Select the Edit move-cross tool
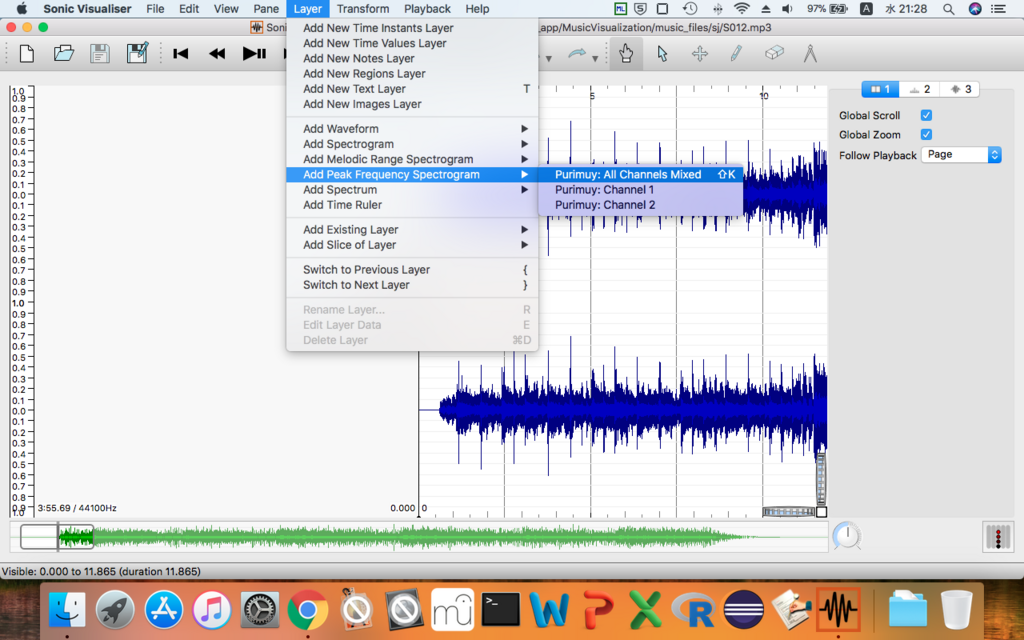This screenshot has height=640, width=1024. click(699, 54)
